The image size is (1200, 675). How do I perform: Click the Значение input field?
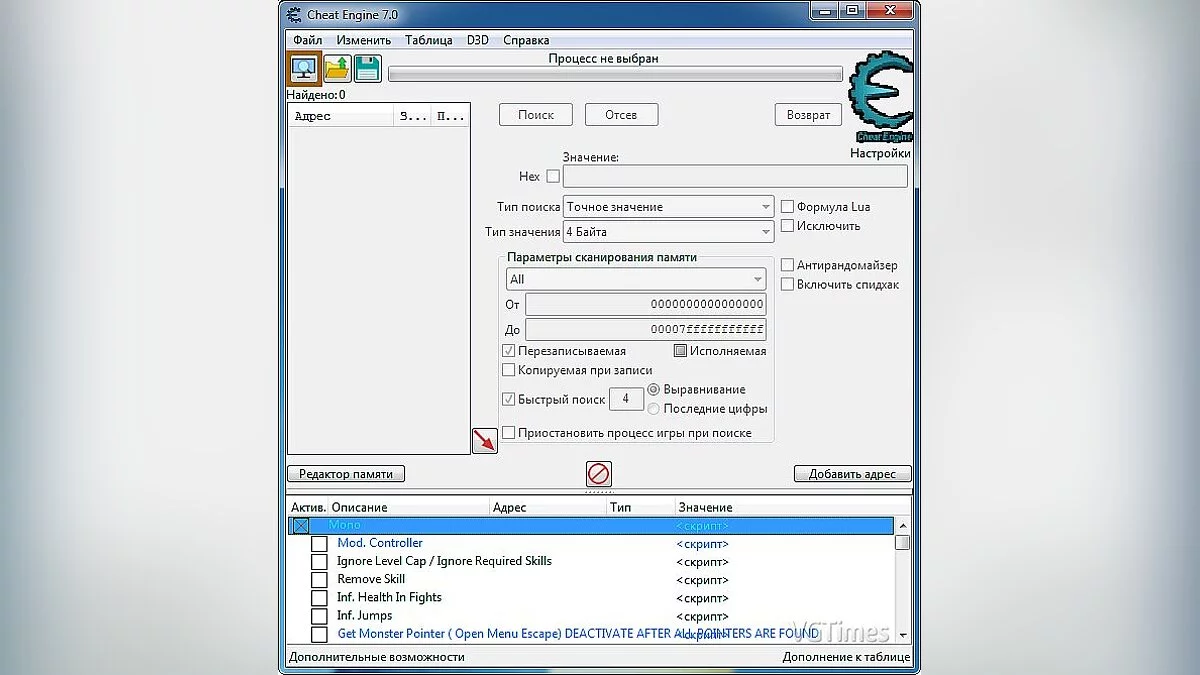click(x=735, y=177)
